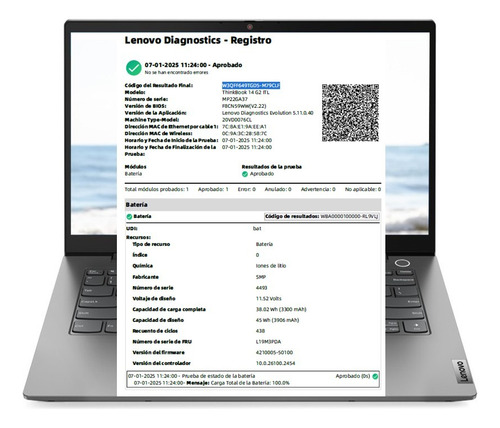Viewport: 500px width, 428px height.
Task: Click the Batería module name under Módulos
Action: coord(133,174)
